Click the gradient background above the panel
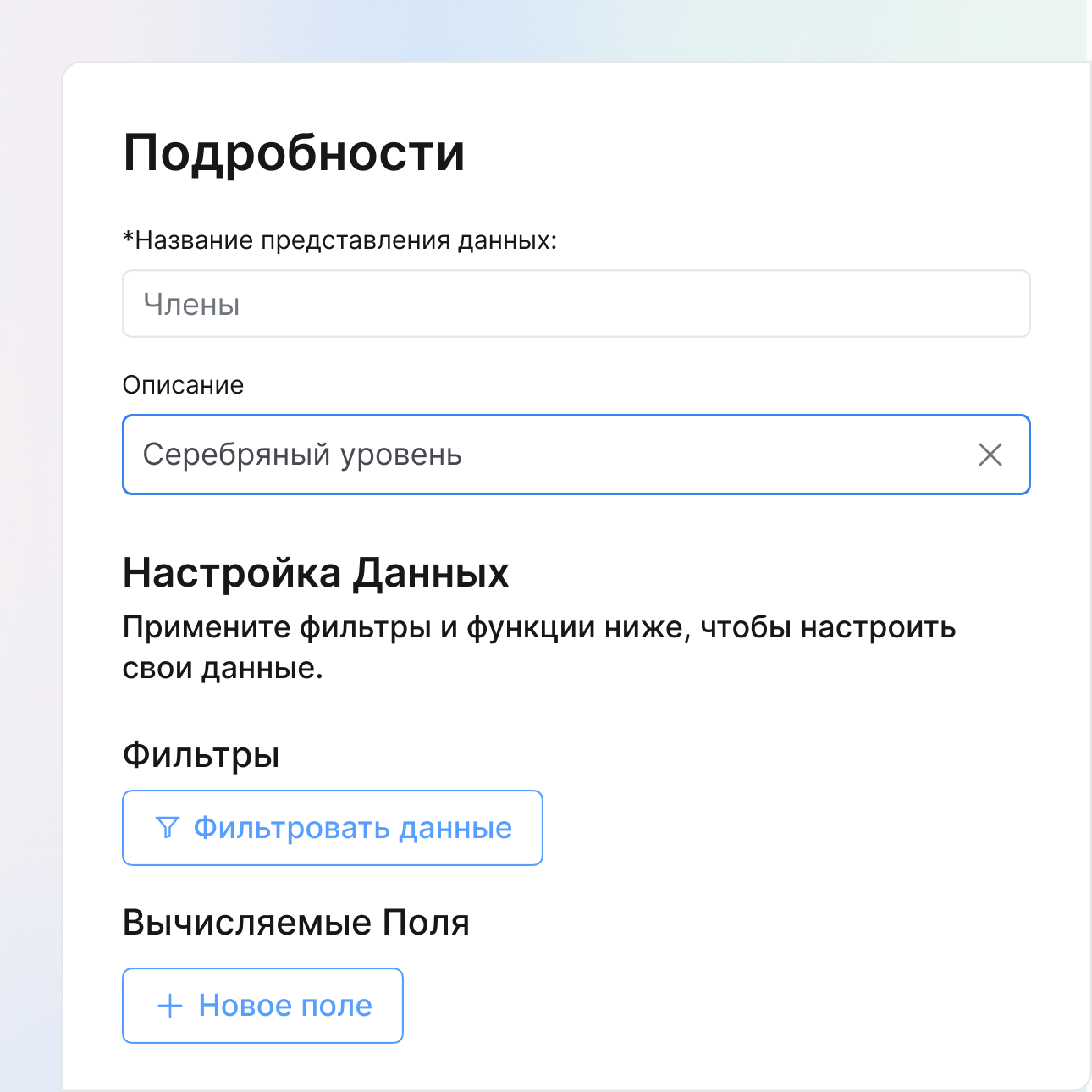 [542, 30]
